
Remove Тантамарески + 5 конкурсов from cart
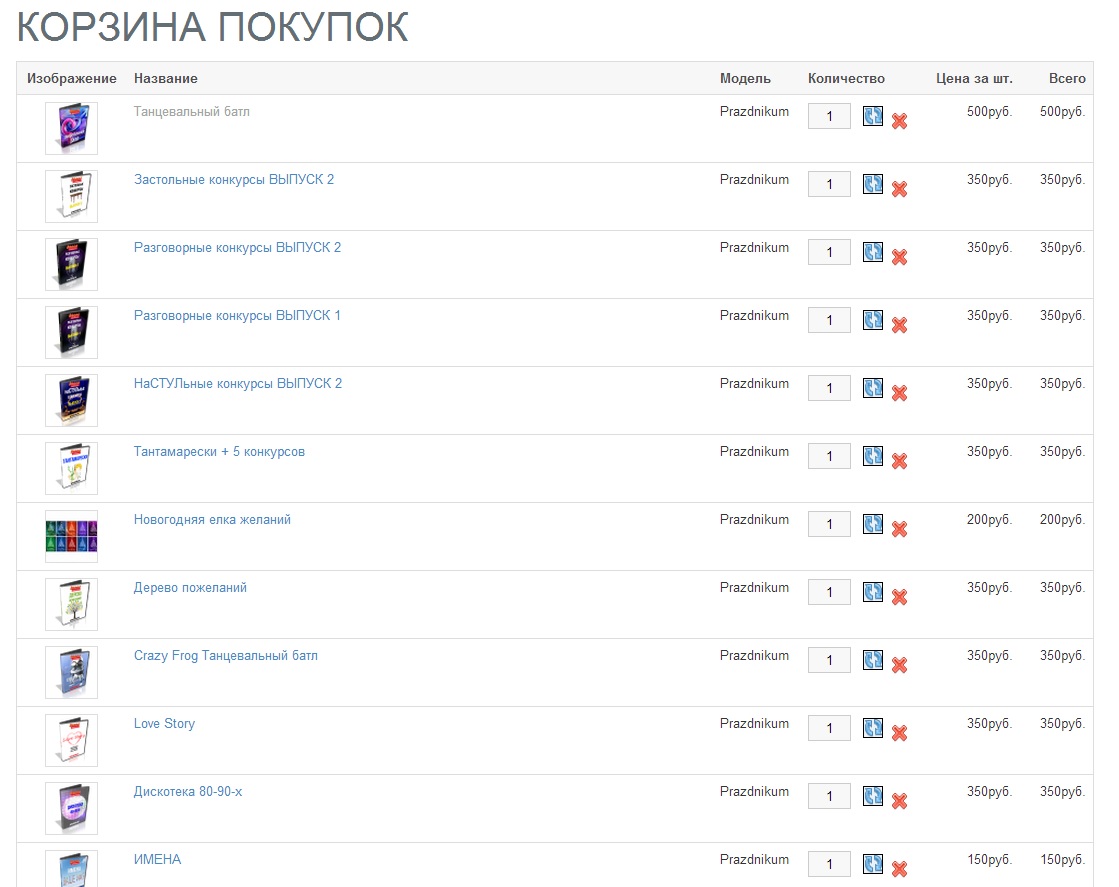pos(899,462)
